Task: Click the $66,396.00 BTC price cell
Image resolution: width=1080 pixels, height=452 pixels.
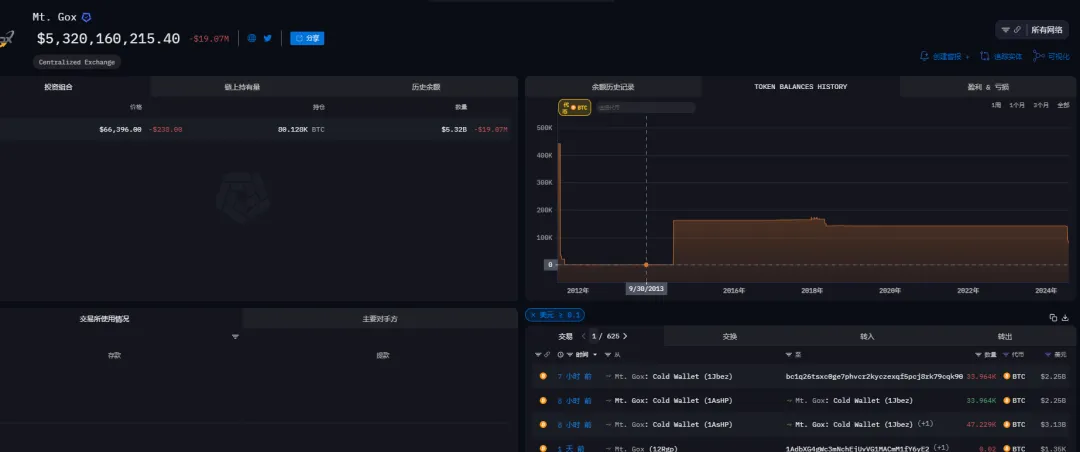Action: pyautogui.click(x=120, y=130)
